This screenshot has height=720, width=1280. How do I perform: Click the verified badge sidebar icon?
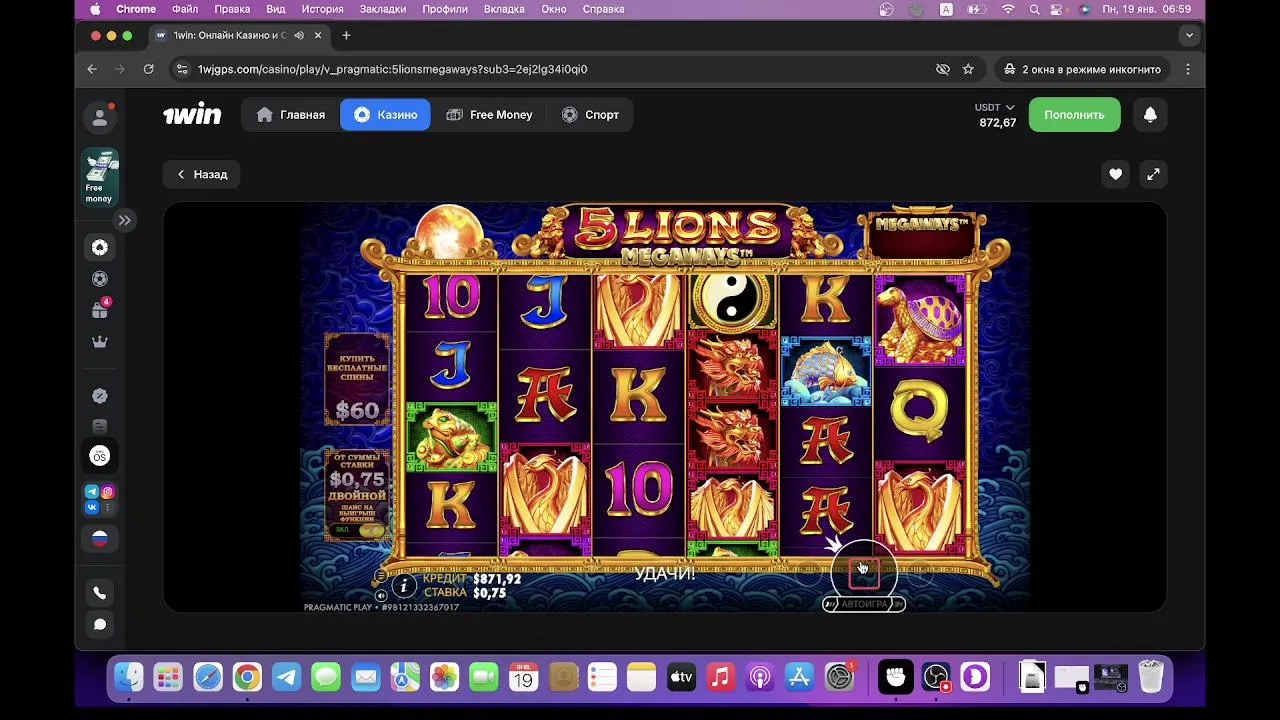point(100,396)
